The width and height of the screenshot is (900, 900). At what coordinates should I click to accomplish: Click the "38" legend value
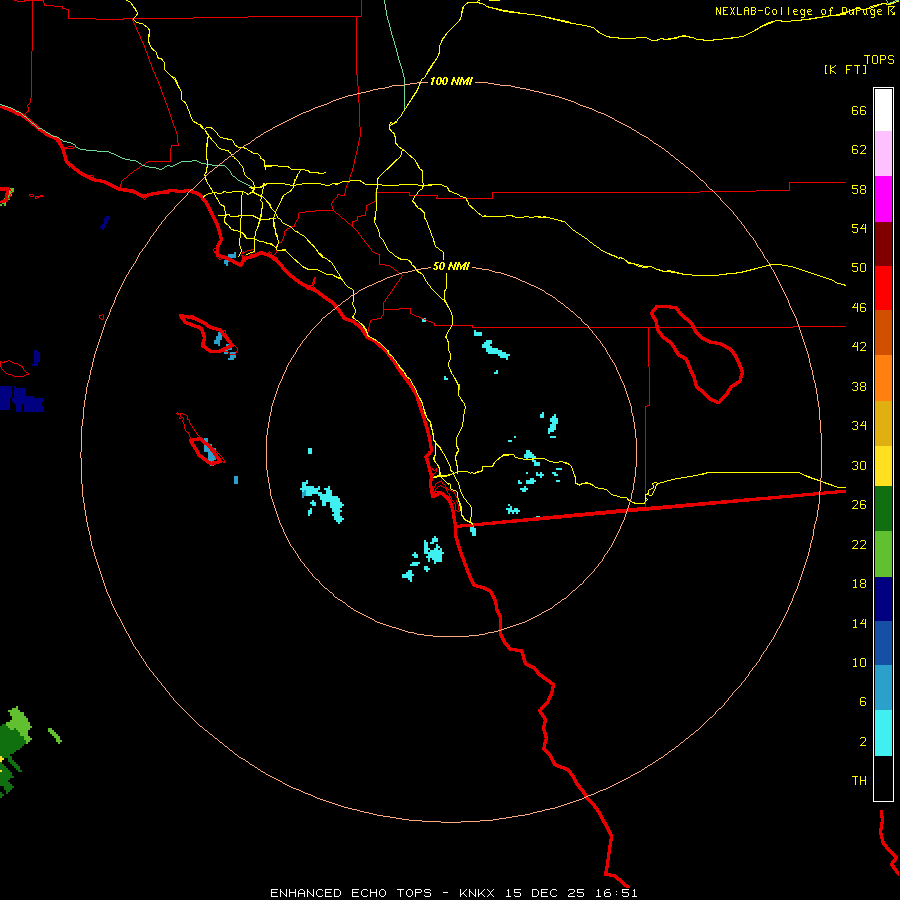click(x=859, y=386)
